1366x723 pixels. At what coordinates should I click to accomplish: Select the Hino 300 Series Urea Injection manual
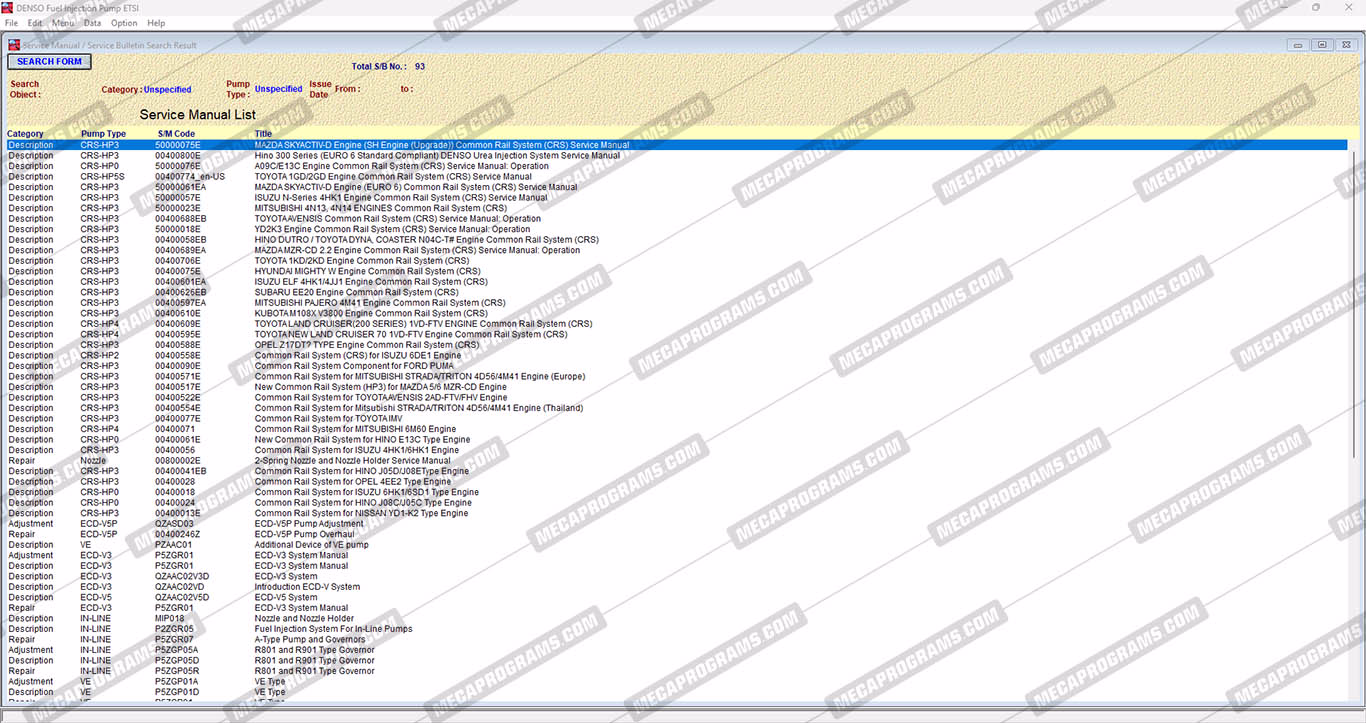pos(437,156)
